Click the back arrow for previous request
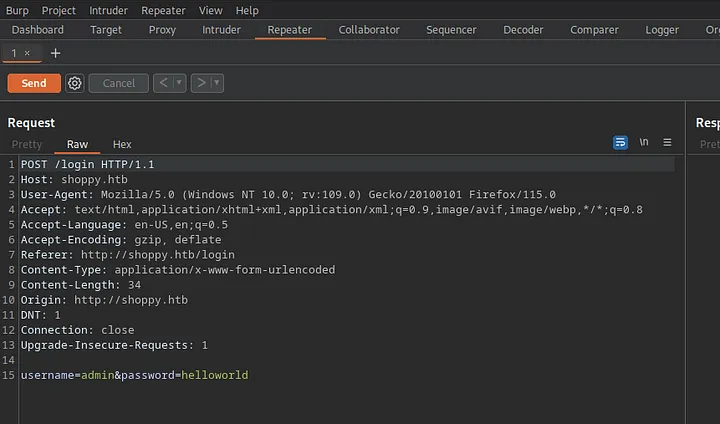The width and height of the screenshot is (720, 424). [x=164, y=83]
